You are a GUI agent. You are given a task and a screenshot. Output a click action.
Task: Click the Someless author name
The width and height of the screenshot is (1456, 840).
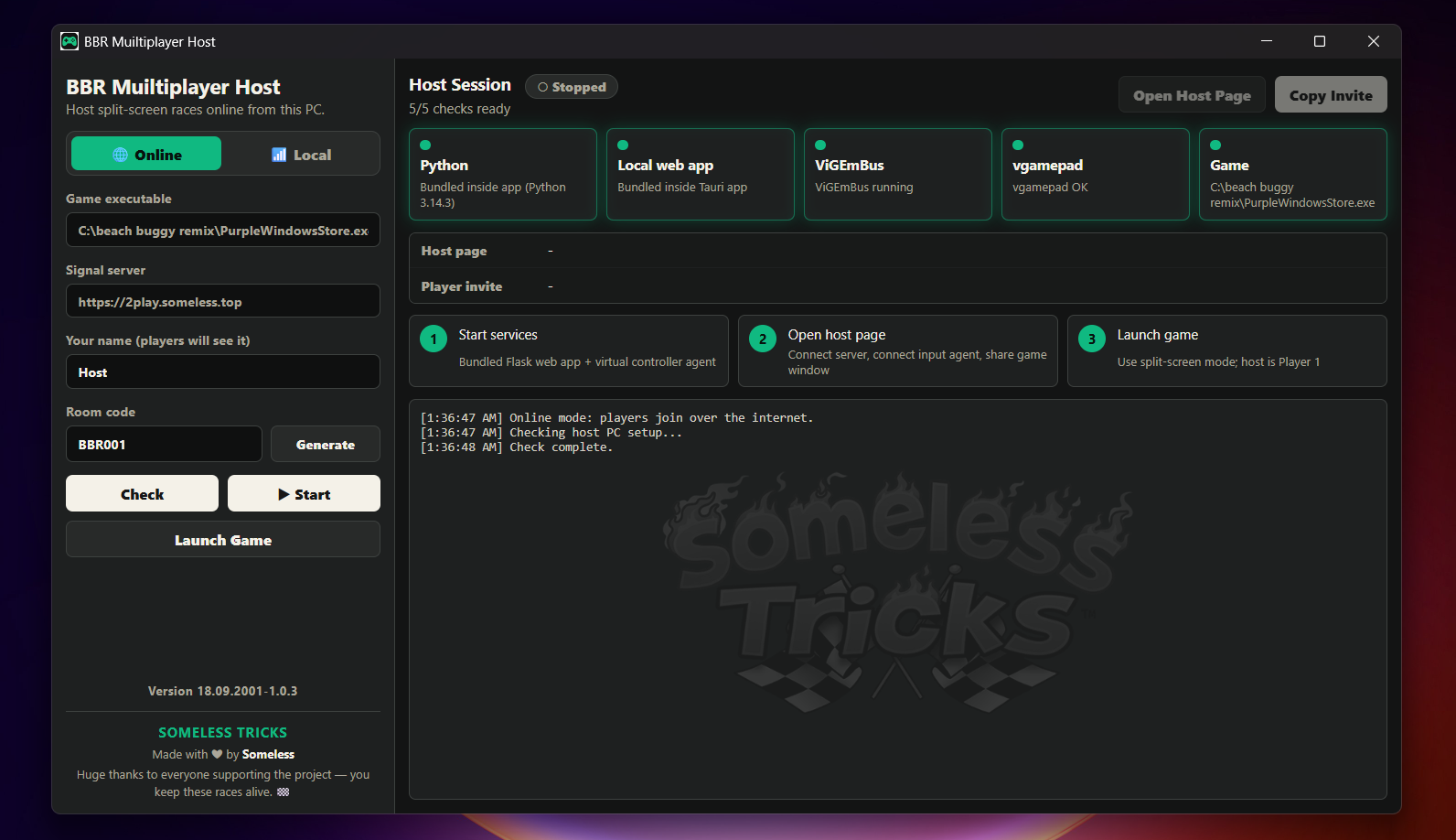click(x=268, y=754)
